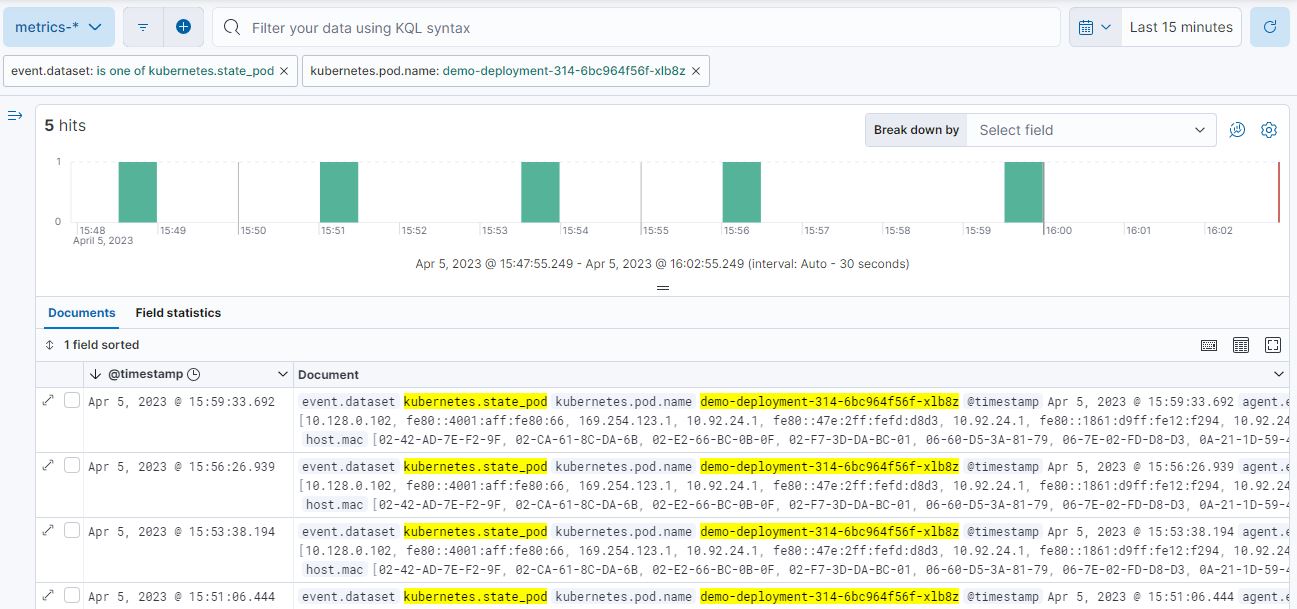Open the chart options gear icon
Image resolution: width=1297 pixels, height=609 pixels.
coord(1269,129)
